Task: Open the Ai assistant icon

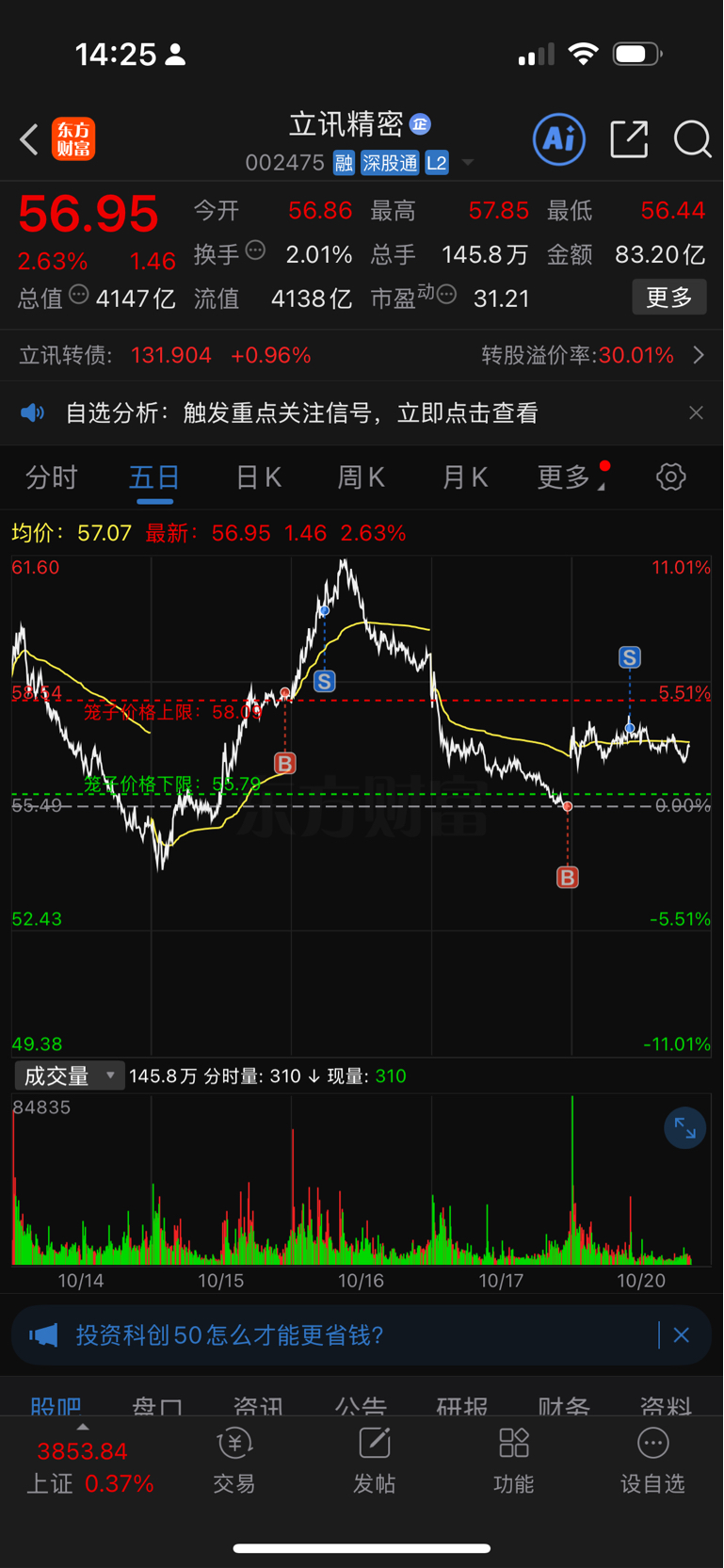Action: (x=559, y=139)
